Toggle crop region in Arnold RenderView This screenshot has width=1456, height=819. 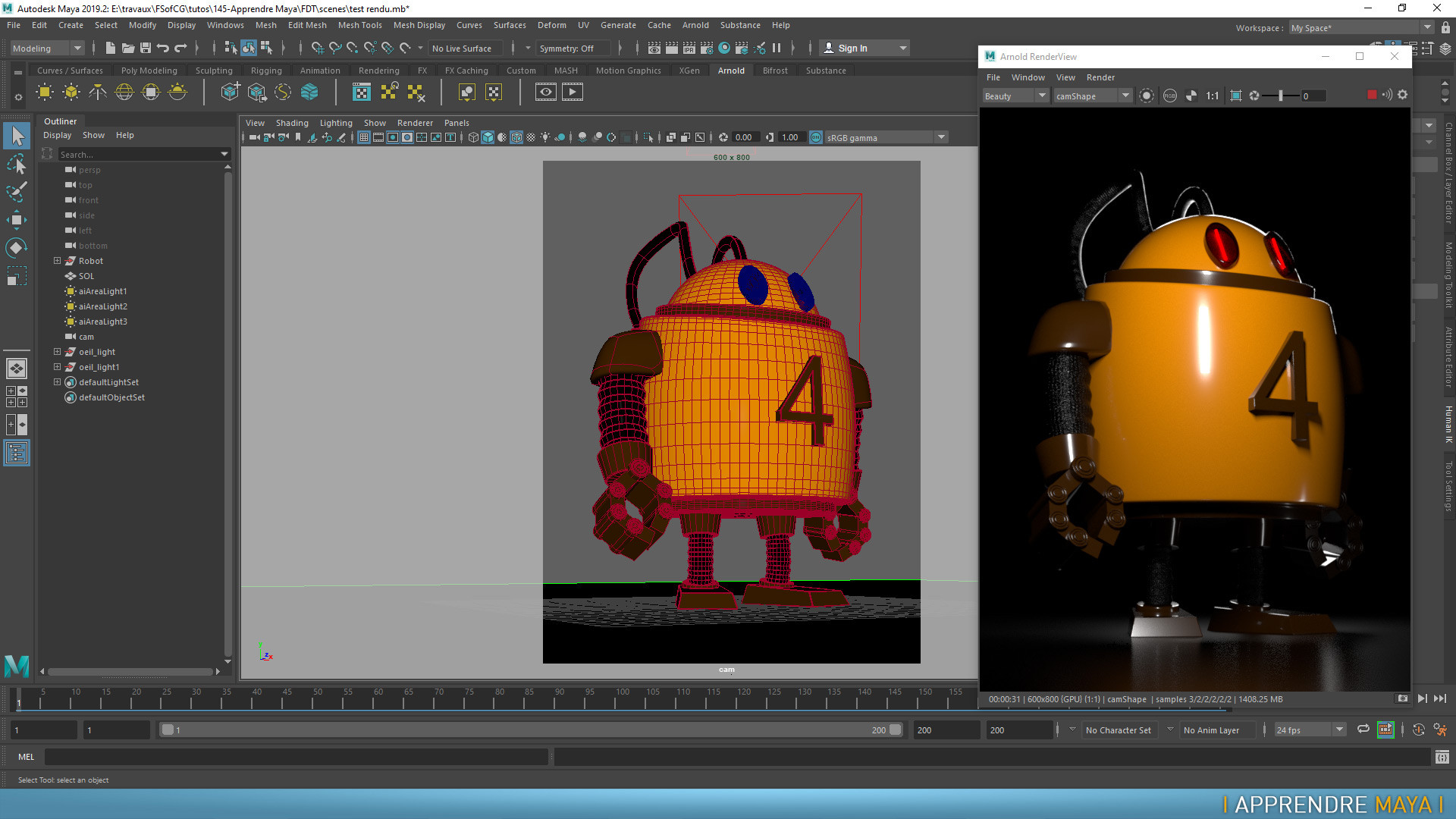1236,96
